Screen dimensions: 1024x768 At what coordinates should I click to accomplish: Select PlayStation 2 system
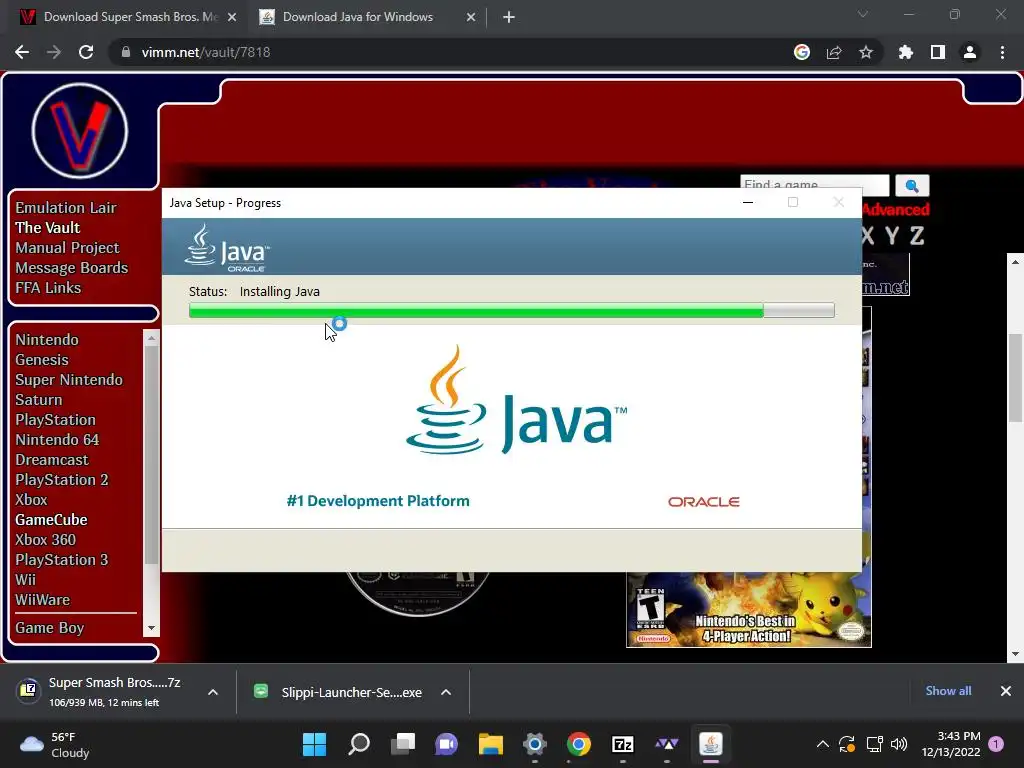[62, 480]
